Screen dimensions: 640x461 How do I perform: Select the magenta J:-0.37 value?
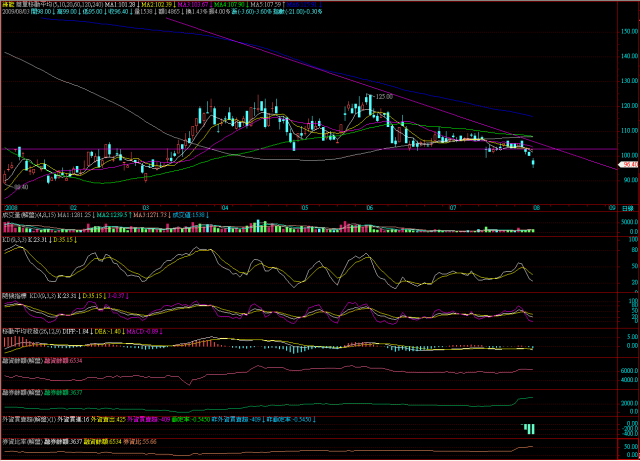click(x=116, y=296)
